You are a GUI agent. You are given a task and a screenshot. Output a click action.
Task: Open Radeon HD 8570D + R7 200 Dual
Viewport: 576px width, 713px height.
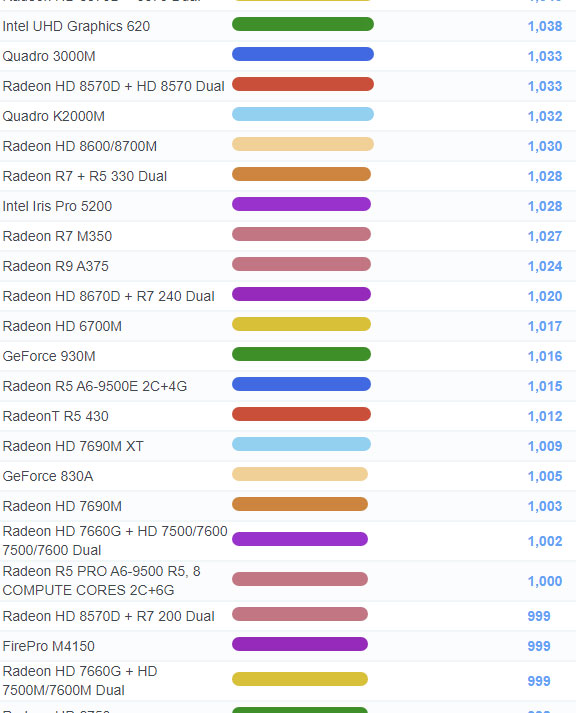point(109,617)
